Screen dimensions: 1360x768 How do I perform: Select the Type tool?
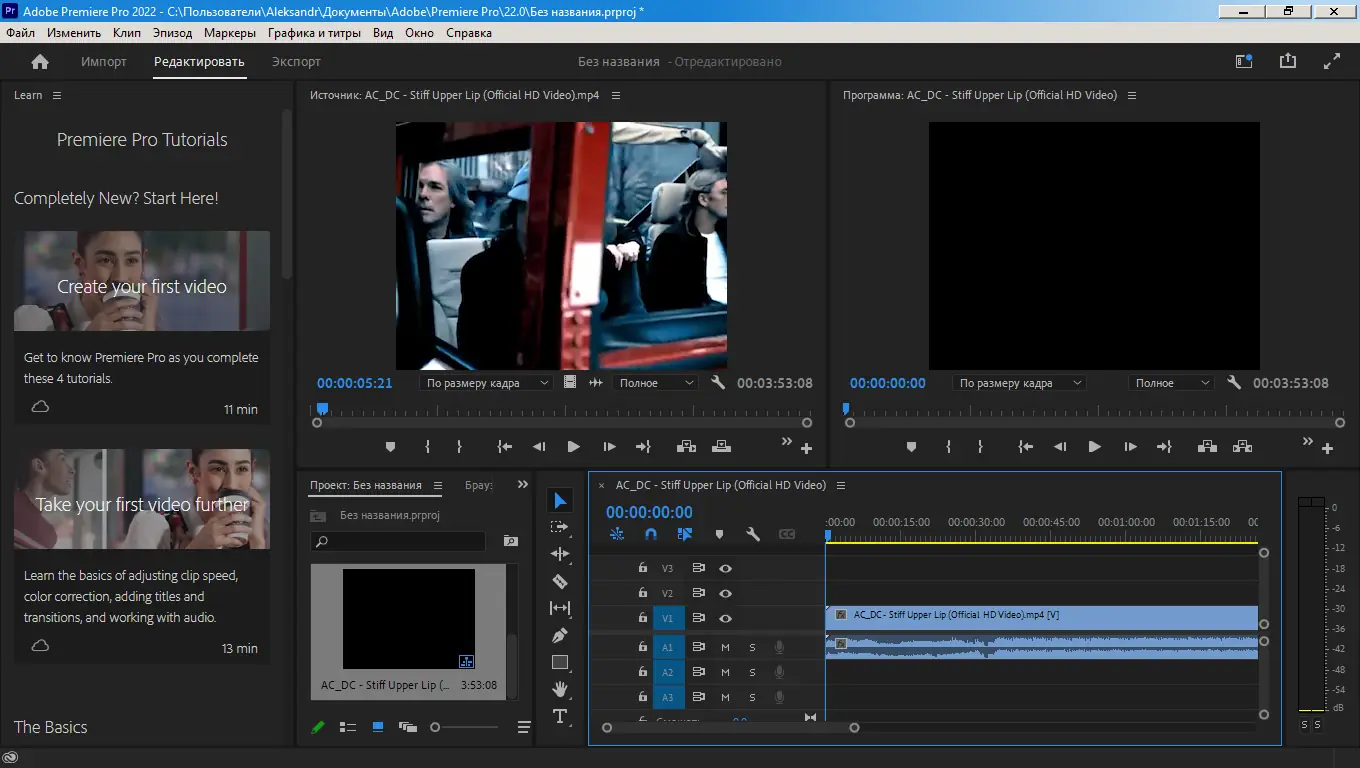point(560,717)
